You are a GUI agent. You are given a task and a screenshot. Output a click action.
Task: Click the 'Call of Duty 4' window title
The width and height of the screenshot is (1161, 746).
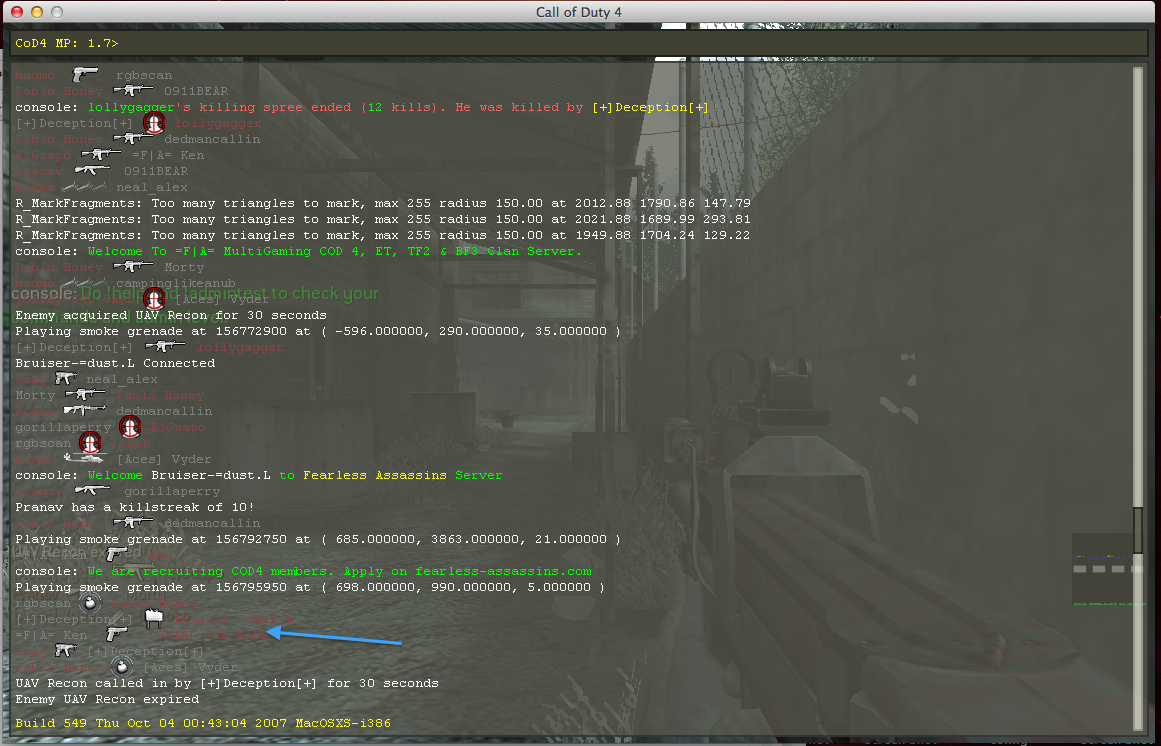pyautogui.click(x=579, y=12)
